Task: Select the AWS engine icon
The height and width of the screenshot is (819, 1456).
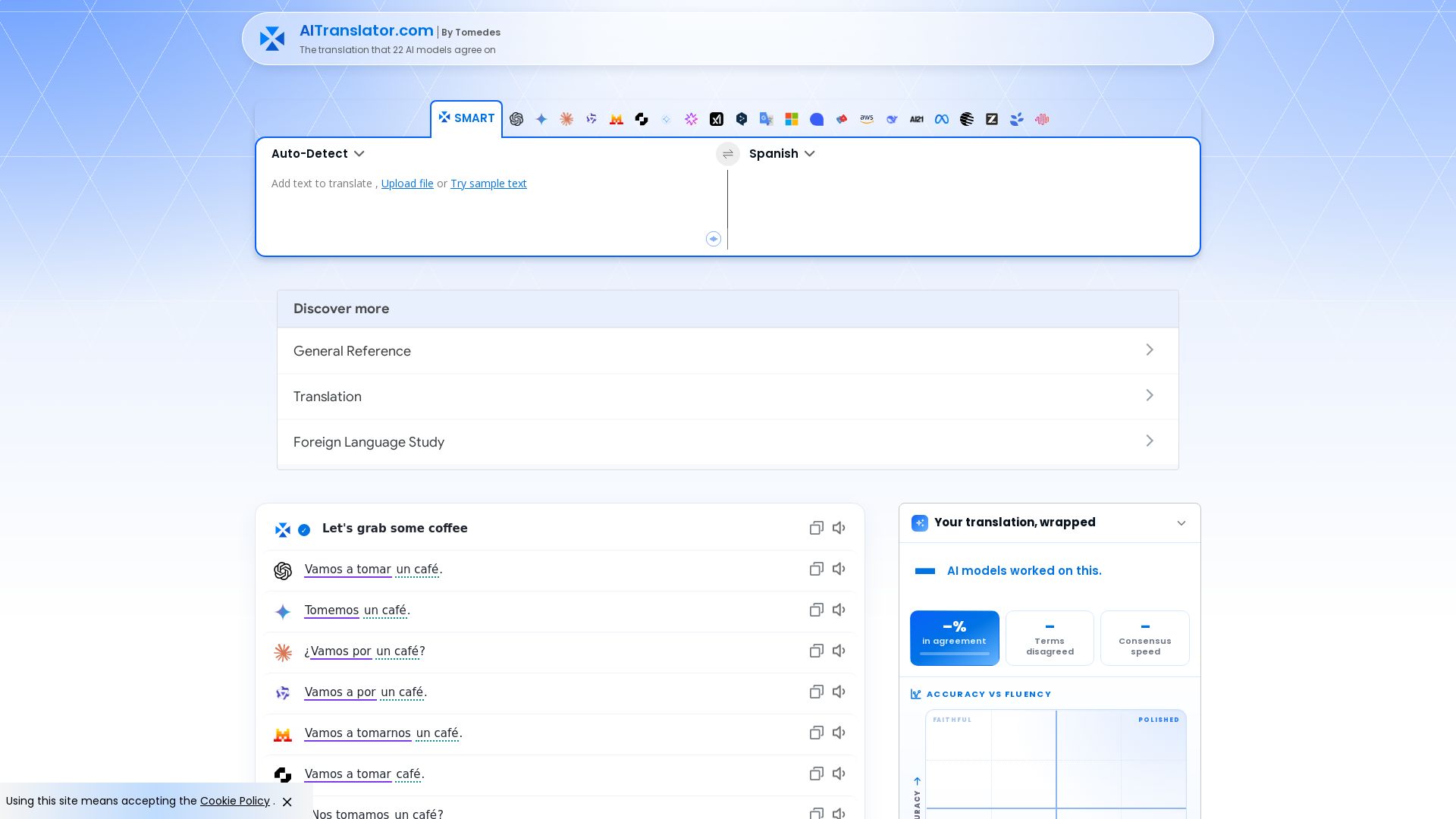Action: tap(867, 119)
